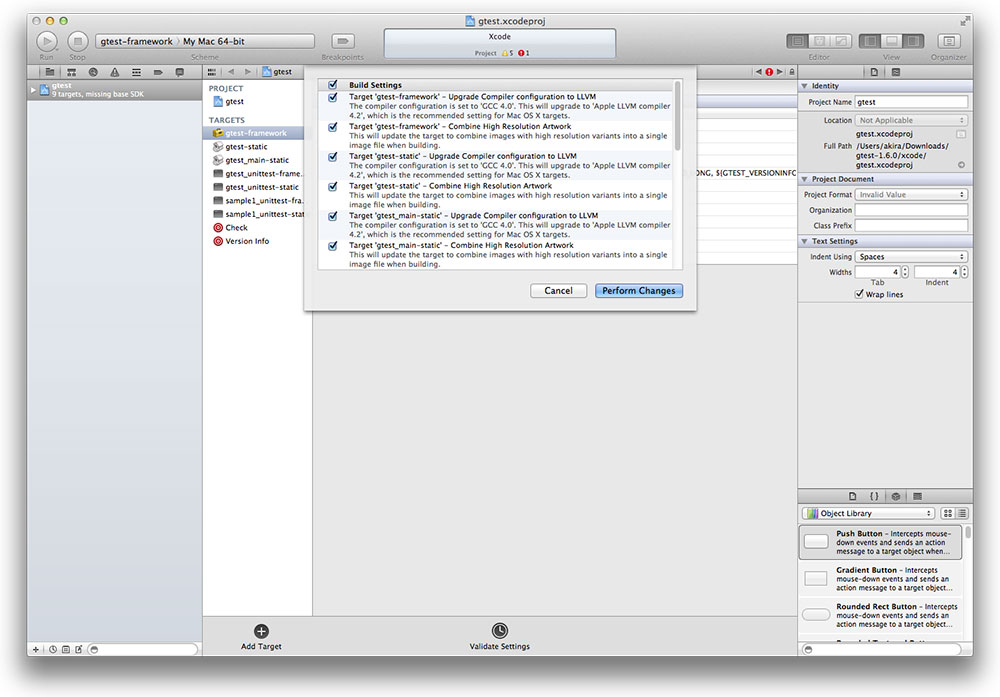Screen dimensions: 1000x697
Task: Click the Run button in the toolbar
Action: click(x=46, y=41)
